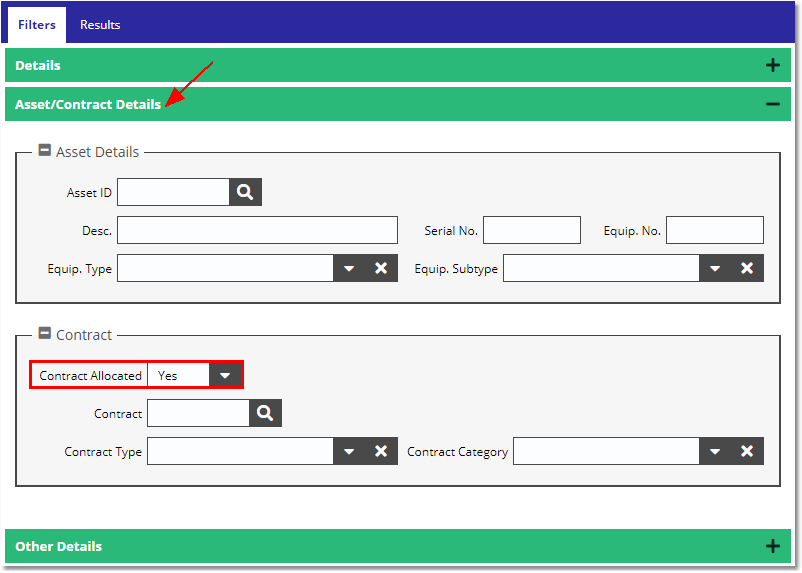Switch to the Filters tab
This screenshot has width=802, height=573.
[x=37, y=25]
